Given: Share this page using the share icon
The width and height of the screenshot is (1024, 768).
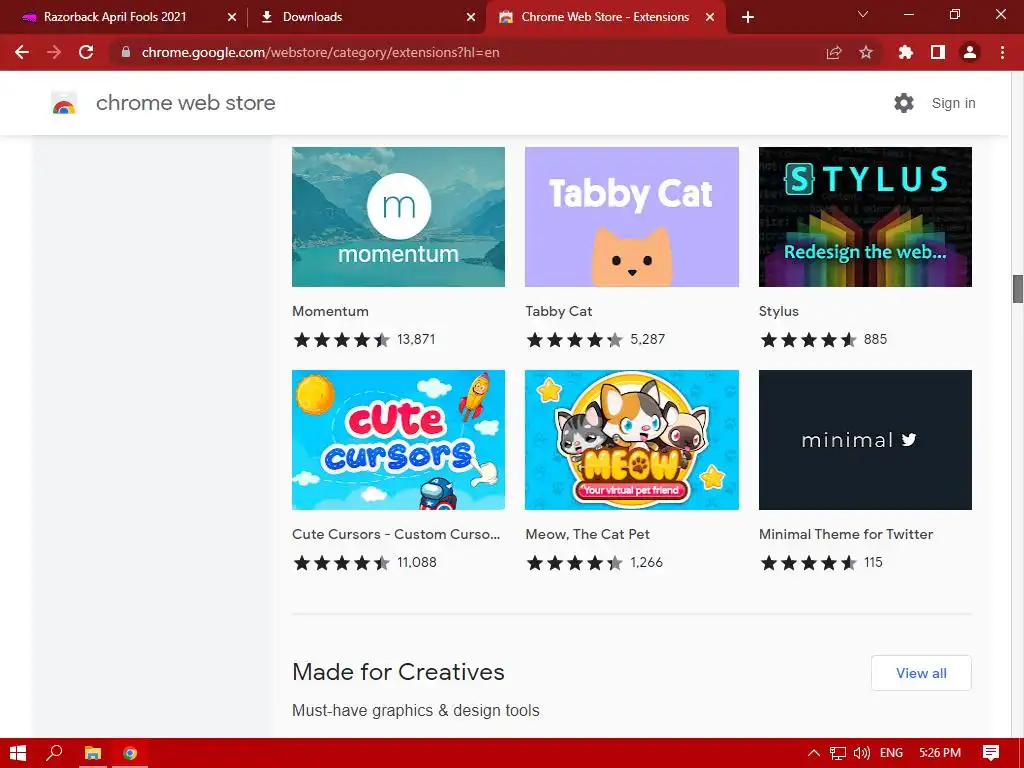Looking at the screenshot, I should (834, 52).
